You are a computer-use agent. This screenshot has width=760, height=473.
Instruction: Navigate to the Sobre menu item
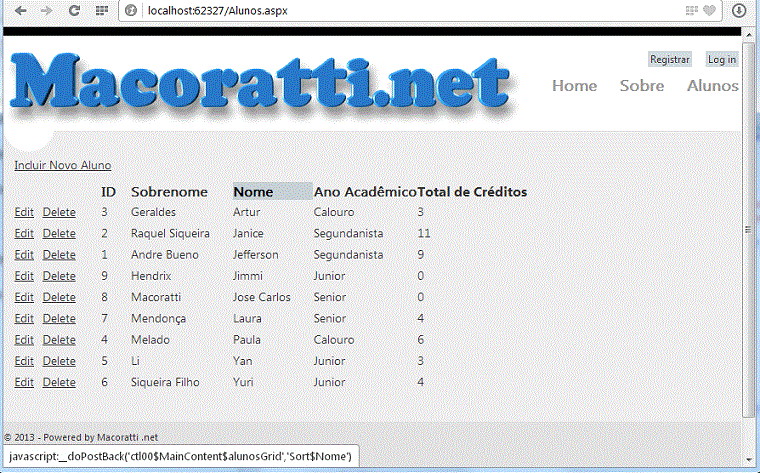pos(642,86)
